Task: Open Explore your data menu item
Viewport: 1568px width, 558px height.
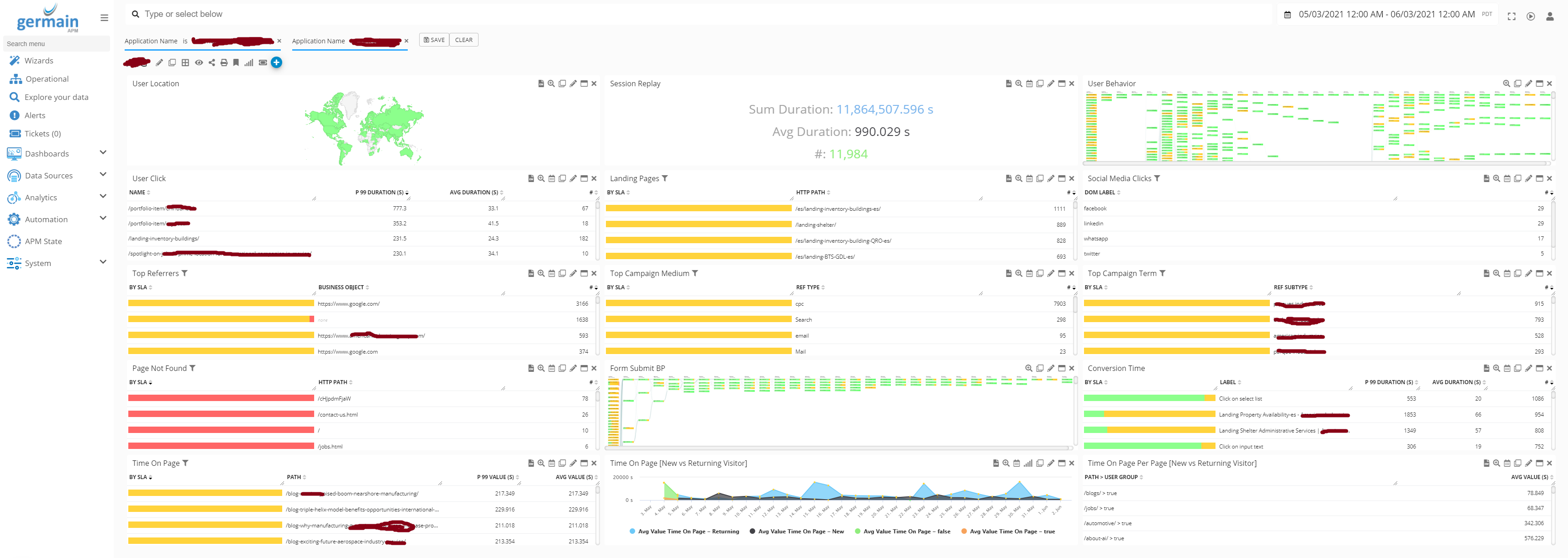Action: point(56,97)
